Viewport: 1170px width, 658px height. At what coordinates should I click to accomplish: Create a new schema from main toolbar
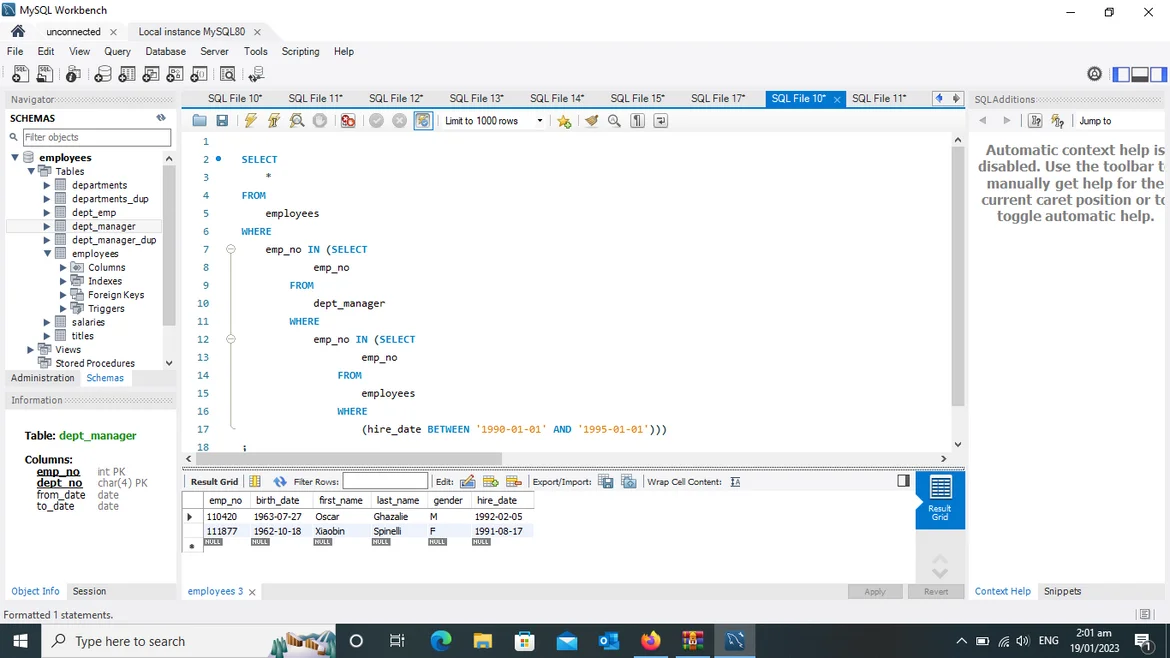click(102, 75)
